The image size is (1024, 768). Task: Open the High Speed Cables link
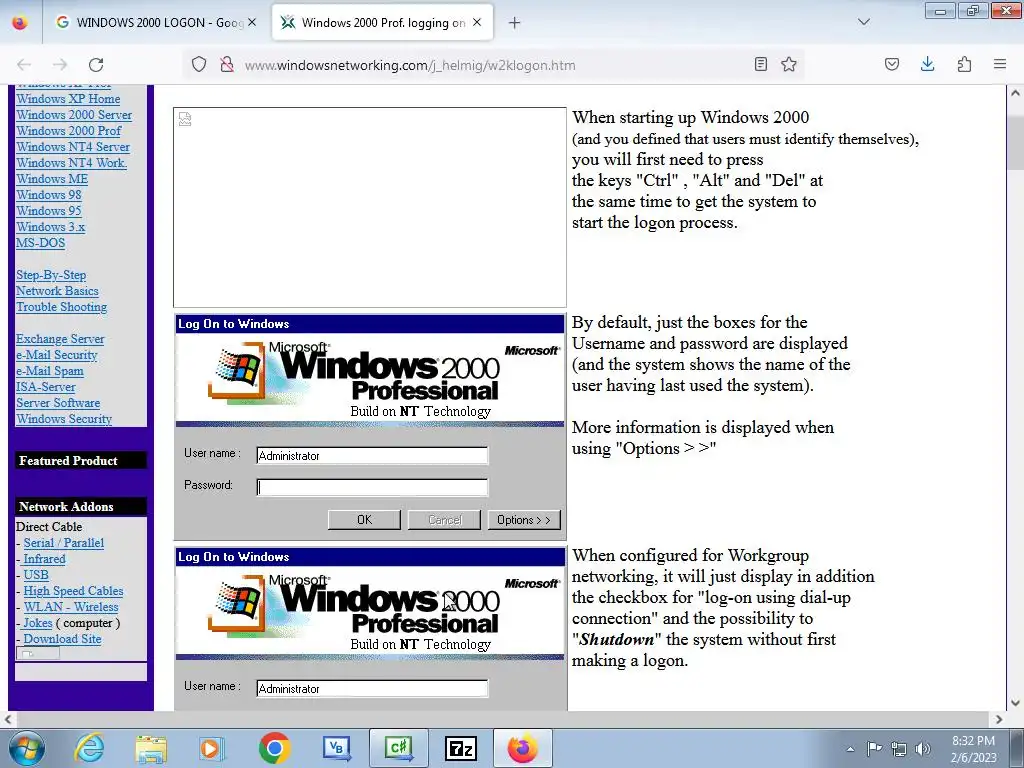tap(73, 591)
